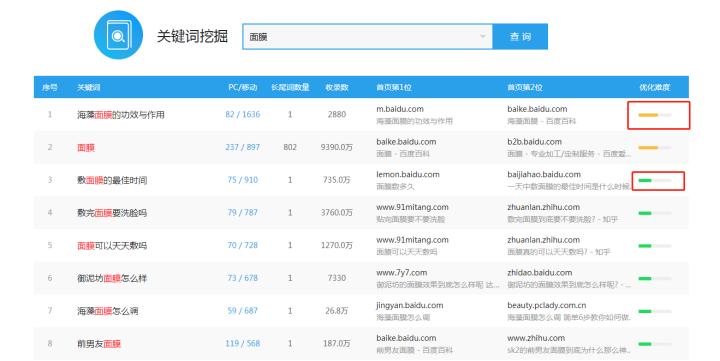
Task: Click index count 3760.0万
Action: (337, 212)
